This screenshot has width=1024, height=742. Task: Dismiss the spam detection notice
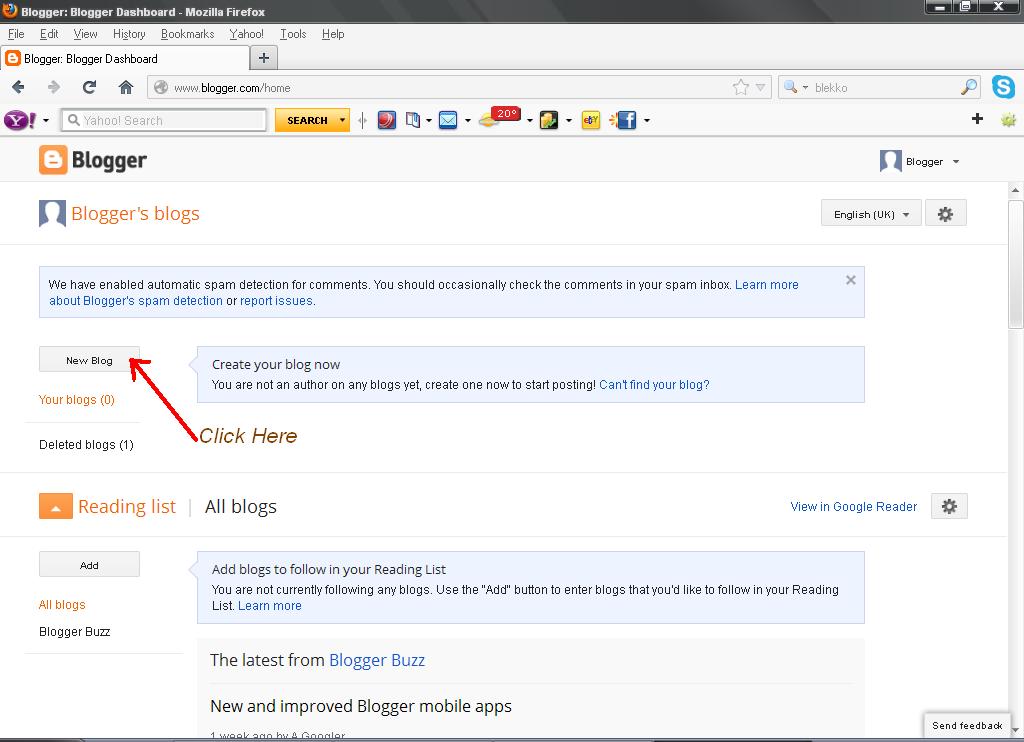tap(850, 280)
